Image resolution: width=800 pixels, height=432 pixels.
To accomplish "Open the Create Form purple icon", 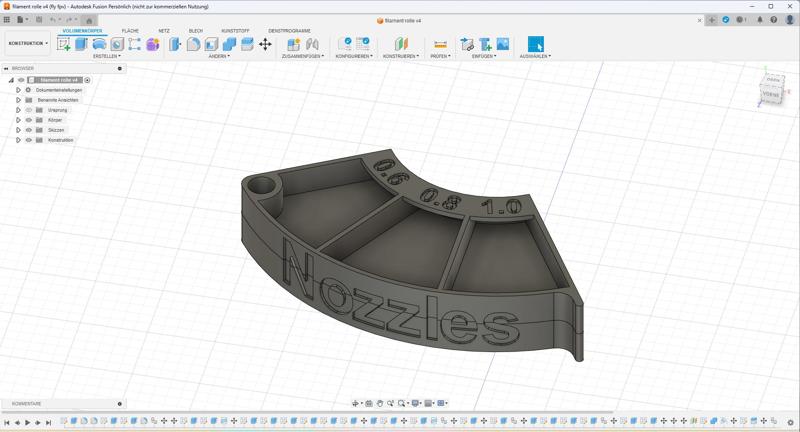I will (153, 44).
